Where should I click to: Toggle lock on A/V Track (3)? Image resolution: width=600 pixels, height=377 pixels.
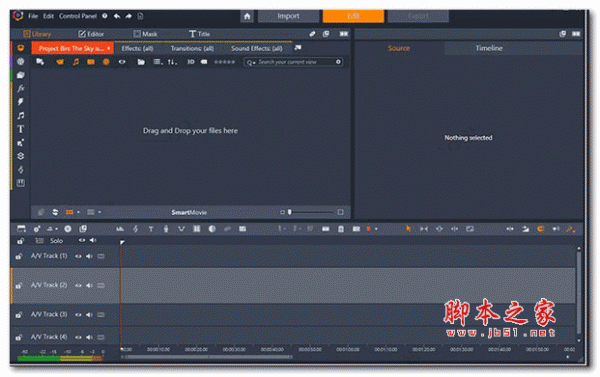(19, 315)
